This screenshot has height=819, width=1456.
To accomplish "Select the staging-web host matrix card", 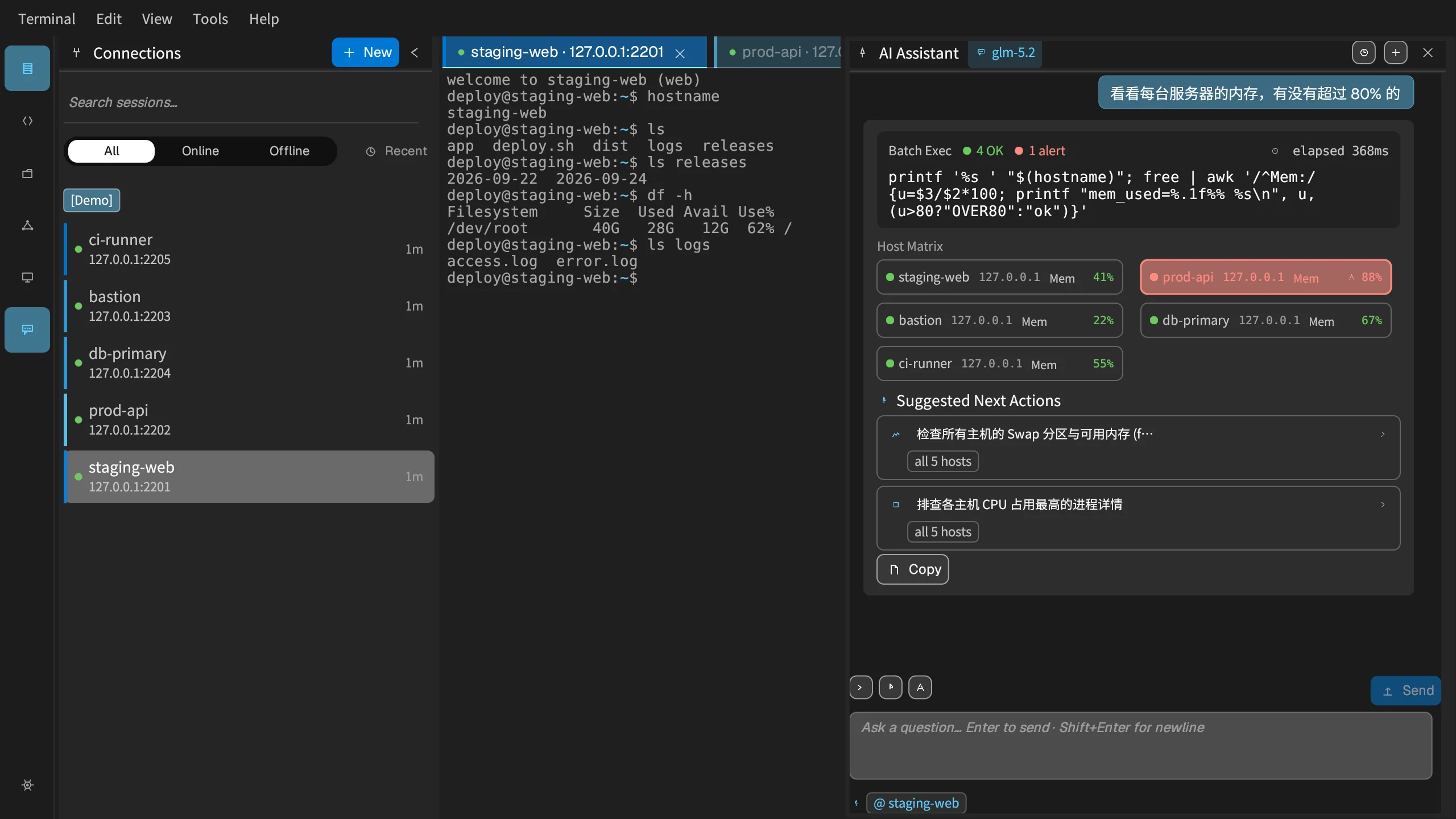I will (x=1000, y=277).
